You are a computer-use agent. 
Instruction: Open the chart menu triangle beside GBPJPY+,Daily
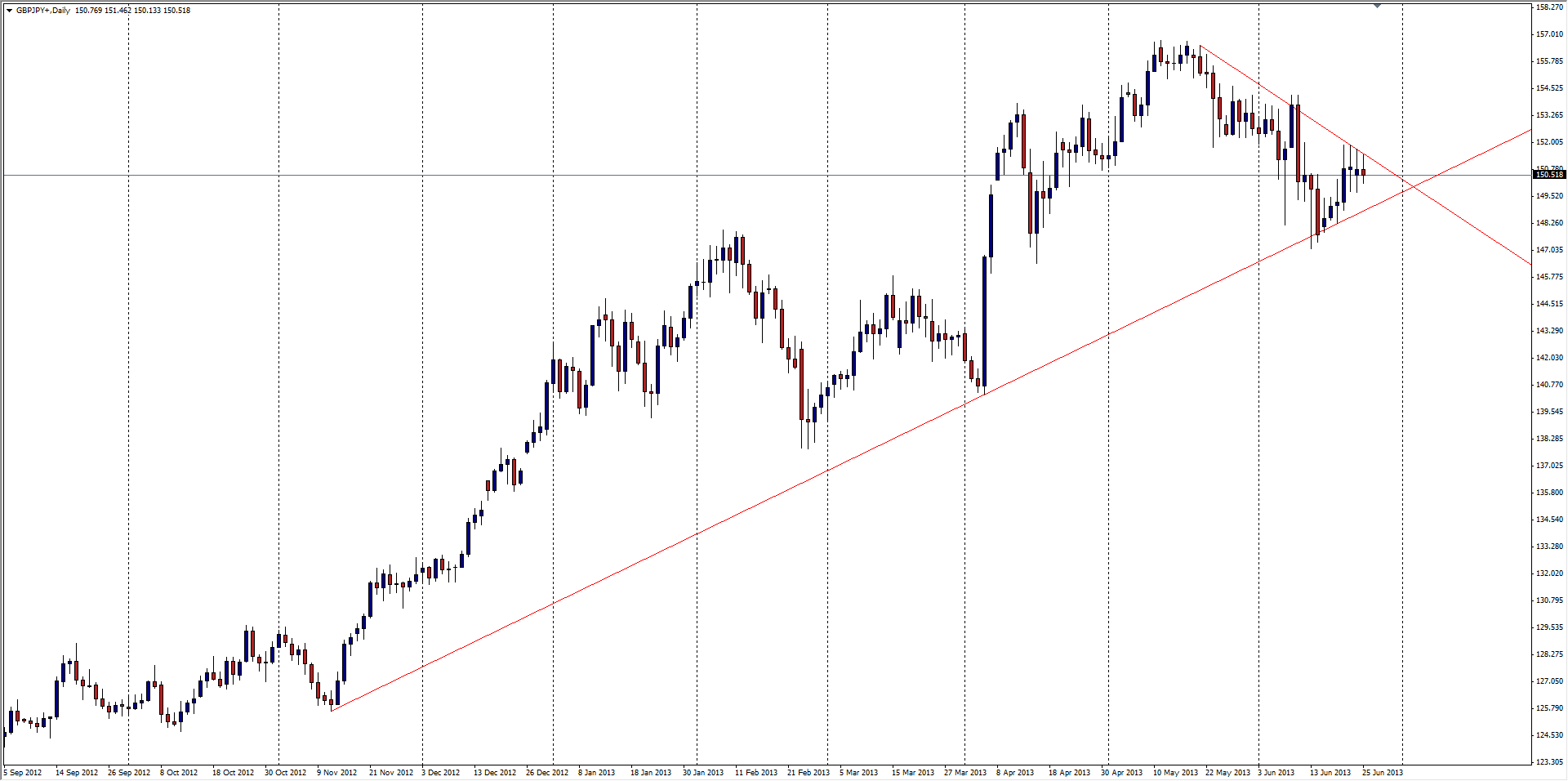point(9,11)
